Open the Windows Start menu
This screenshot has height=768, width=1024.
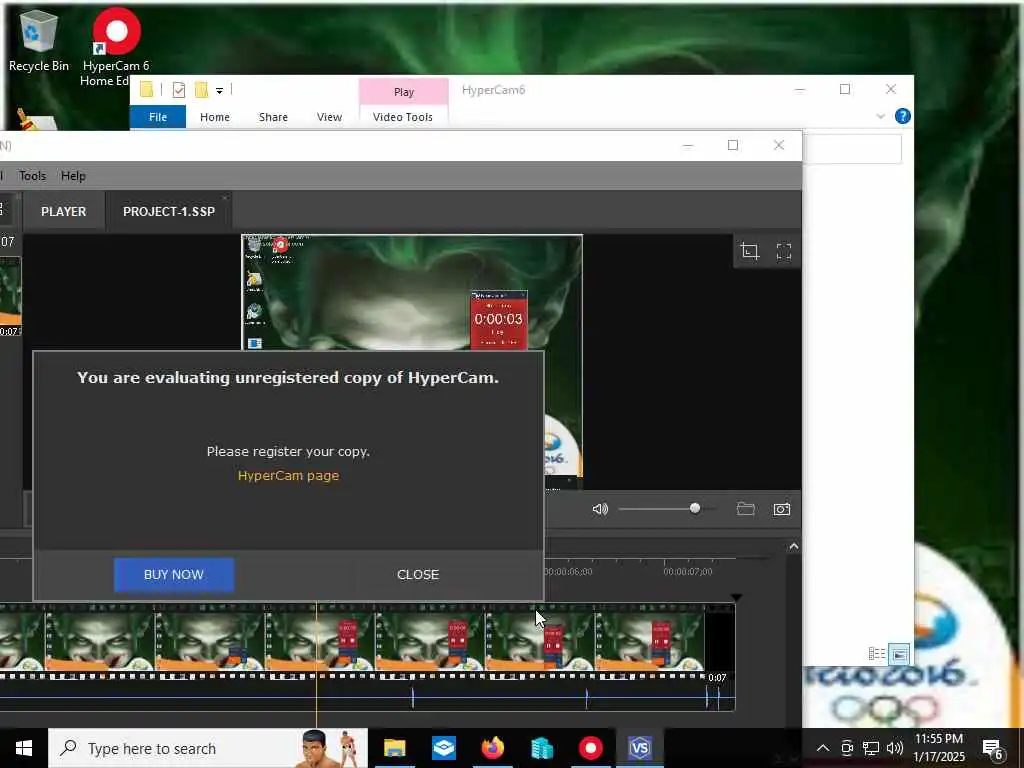point(24,748)
